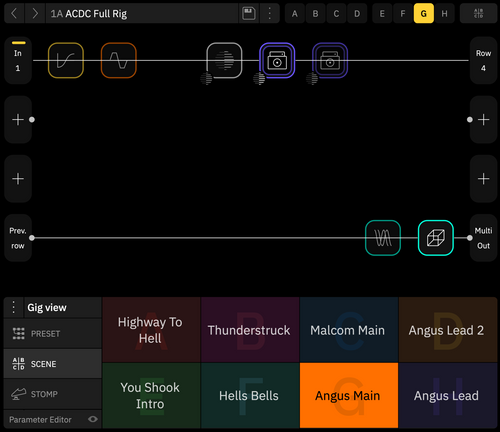Go to the previous preset arrow

coord(14,14)
